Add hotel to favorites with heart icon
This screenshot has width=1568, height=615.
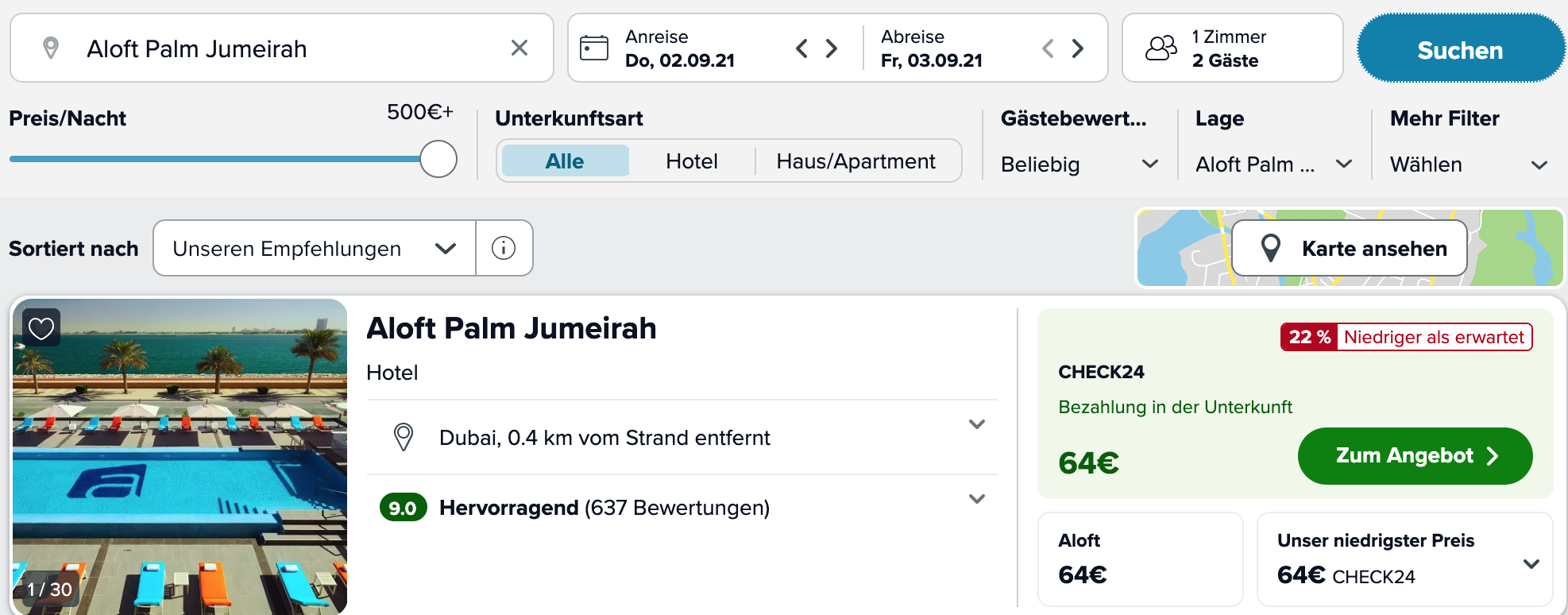pyautogui.click(x=41, y=327)
